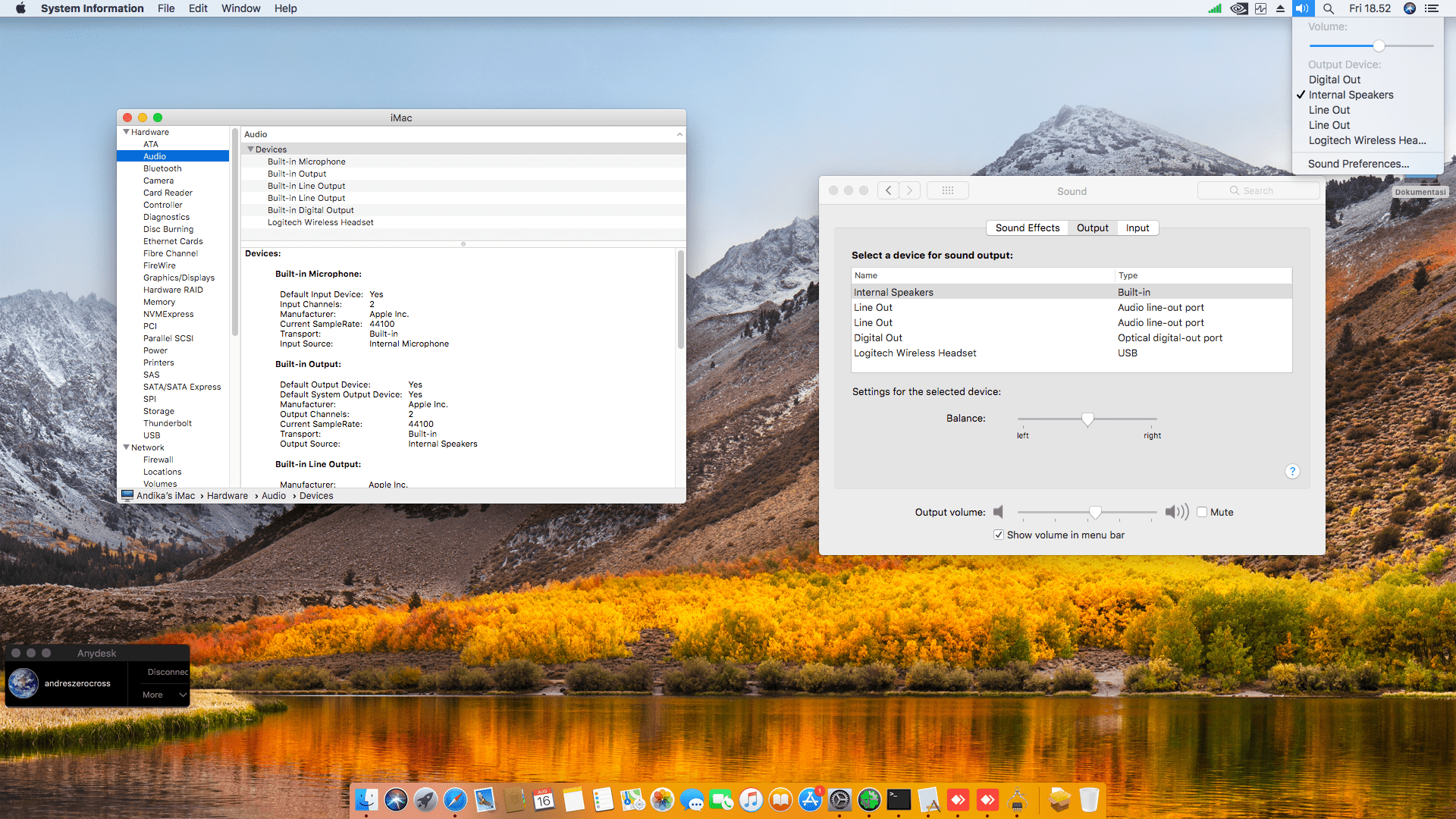Enable the Mute checkbox
The width and height of the screenshot is (1456, 819).
point(1202,512)
